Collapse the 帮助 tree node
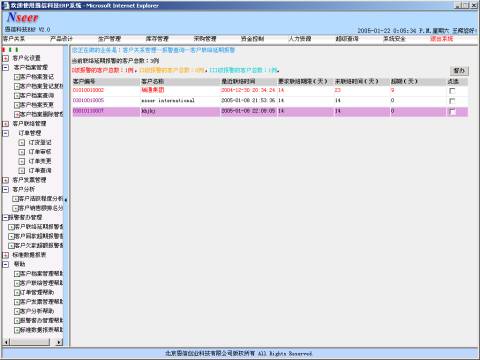The height and width of the screenshot is (360, 480). pos(6,264)
